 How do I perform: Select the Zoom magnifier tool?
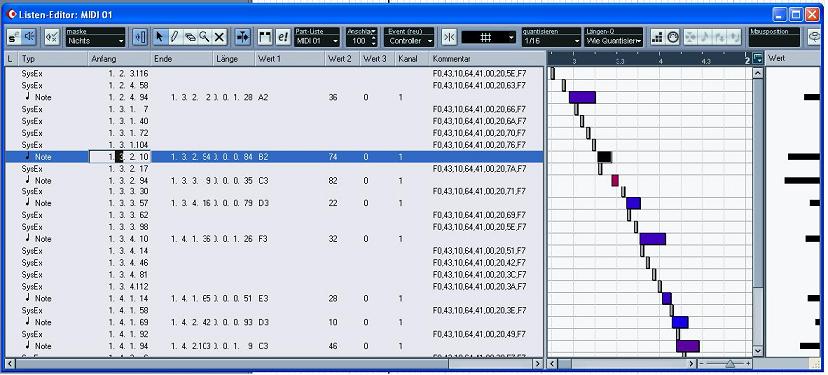(204, 37)
